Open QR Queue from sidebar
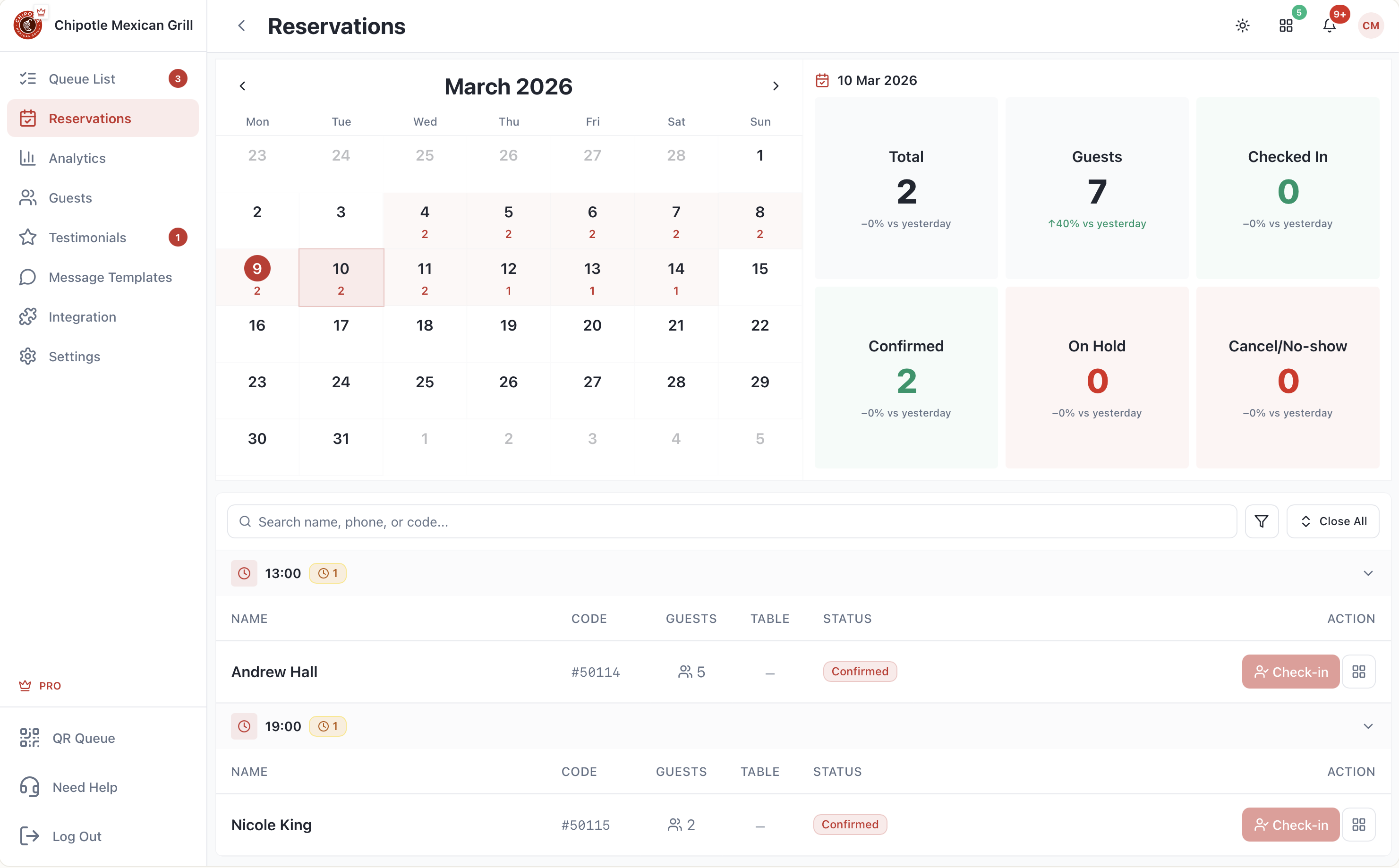1399x868 pixels. point(83,738)
